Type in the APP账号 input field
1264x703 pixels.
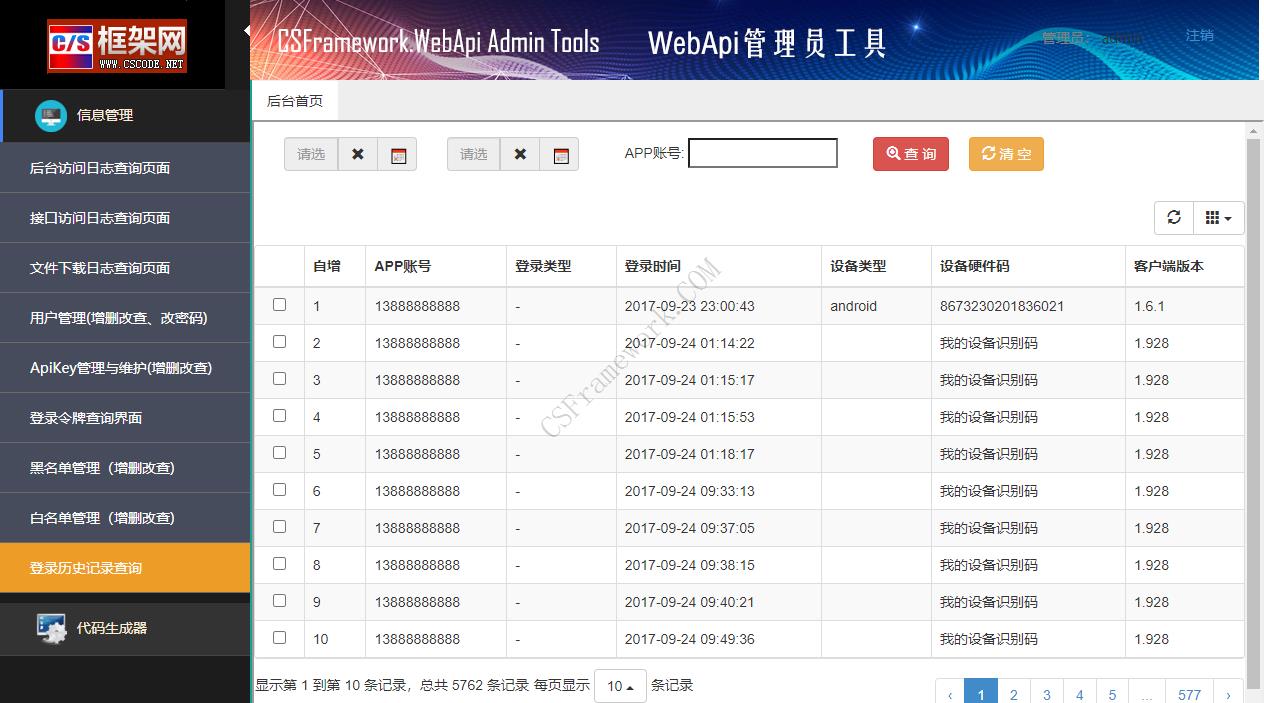[762, 153]
